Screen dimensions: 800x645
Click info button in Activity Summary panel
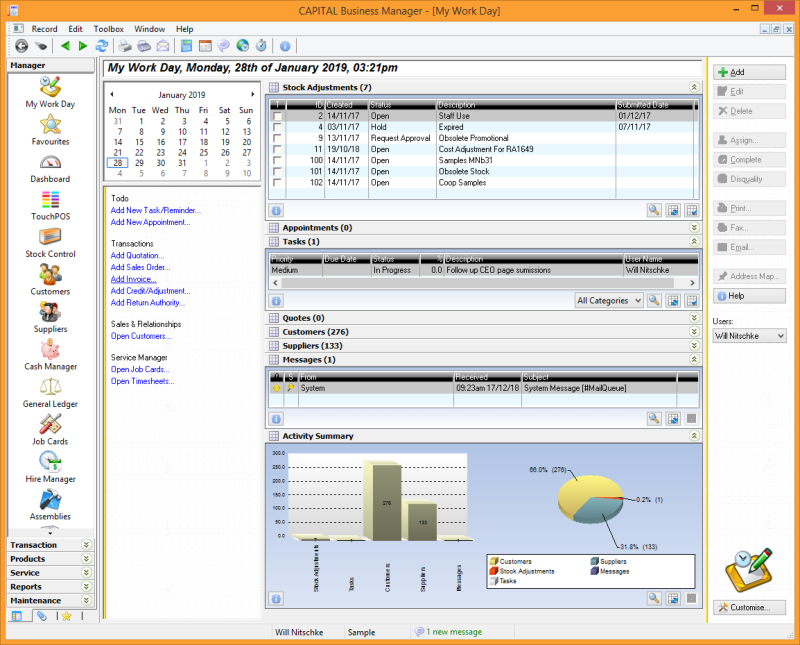276,599
